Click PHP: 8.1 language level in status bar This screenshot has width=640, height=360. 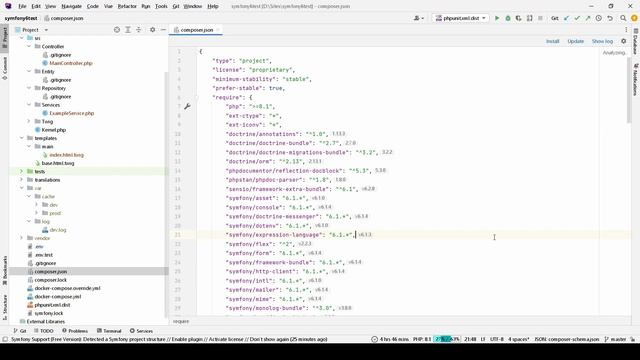(x=422, y=339)
